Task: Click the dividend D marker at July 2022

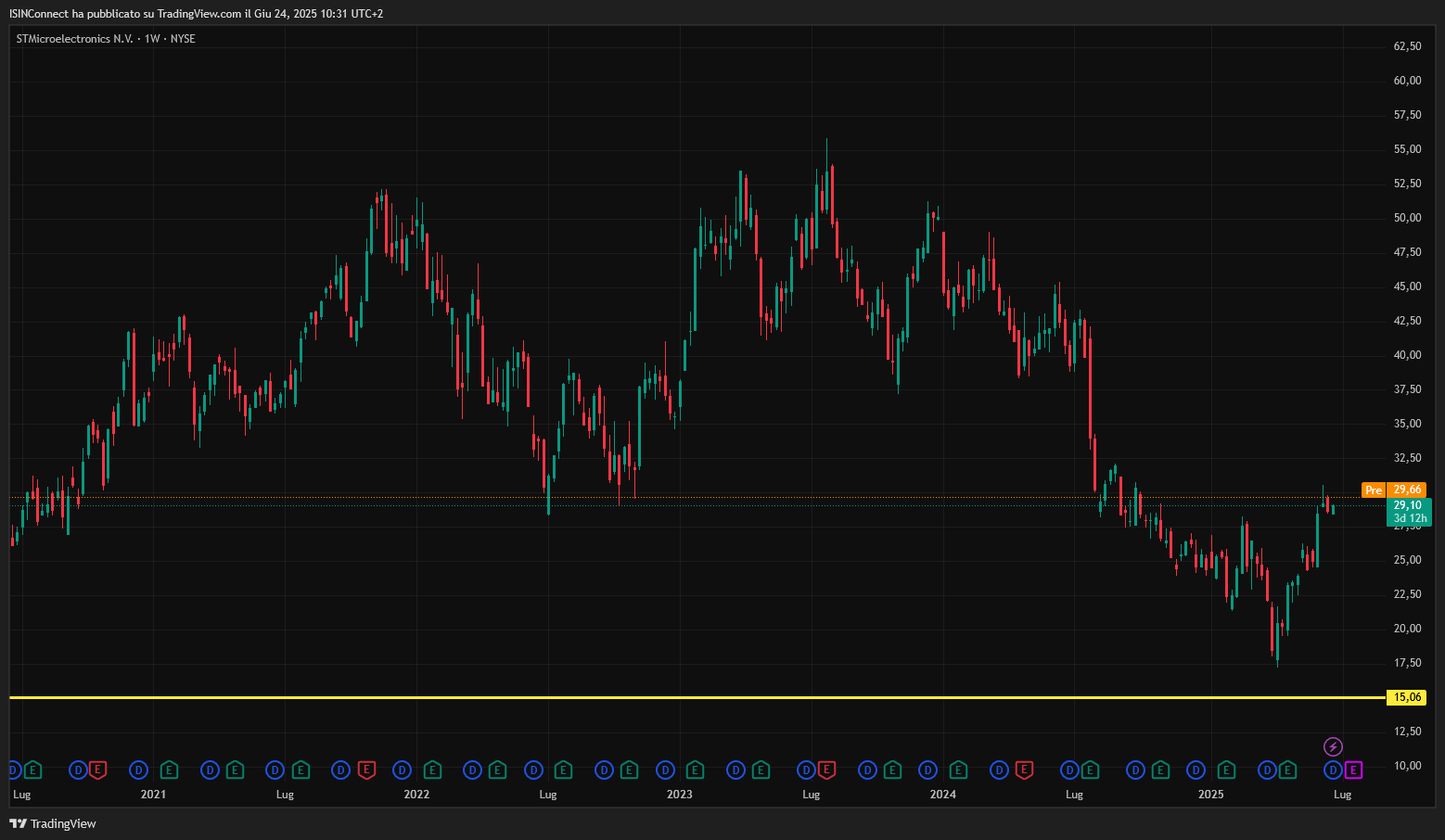Action: pyautogui.click(x=534, y=770)
